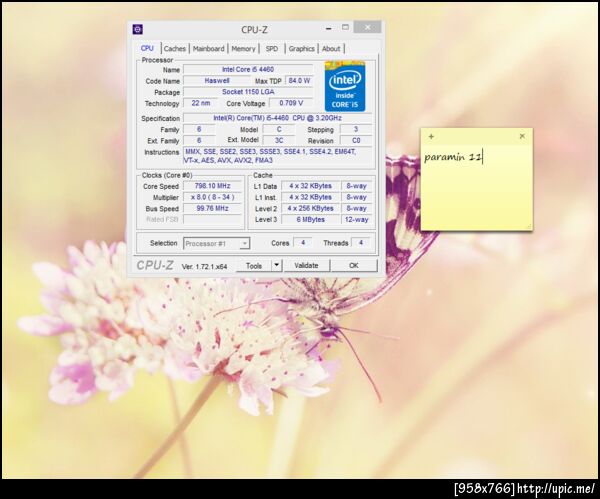The image size is (600, 499).
Task: Click the L1 Data 4 x 32 KBytes value
Action: click(310, 186)
